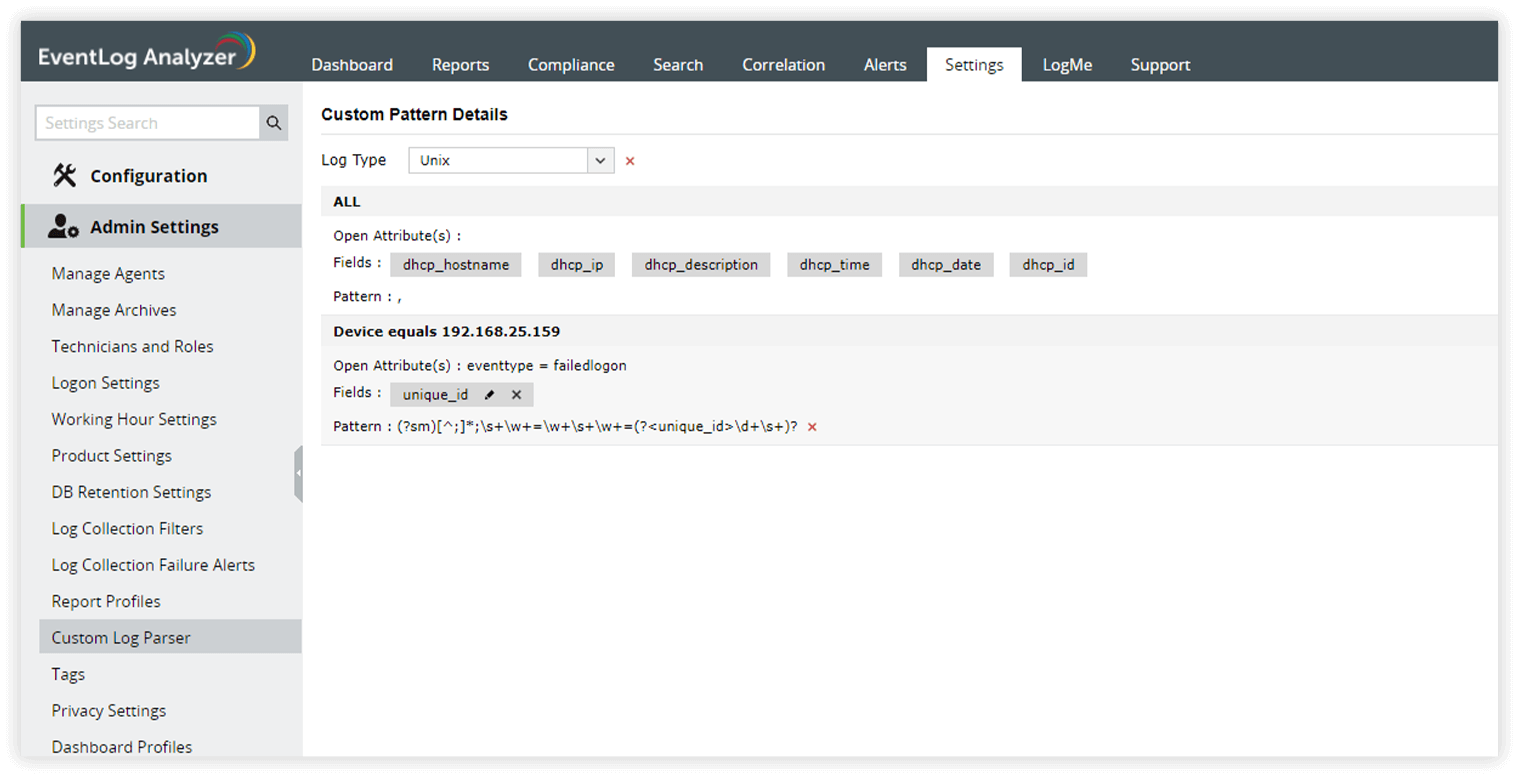Click the unique_id regex pattern text
The image size is (1519, 778).
click(597, 427)
